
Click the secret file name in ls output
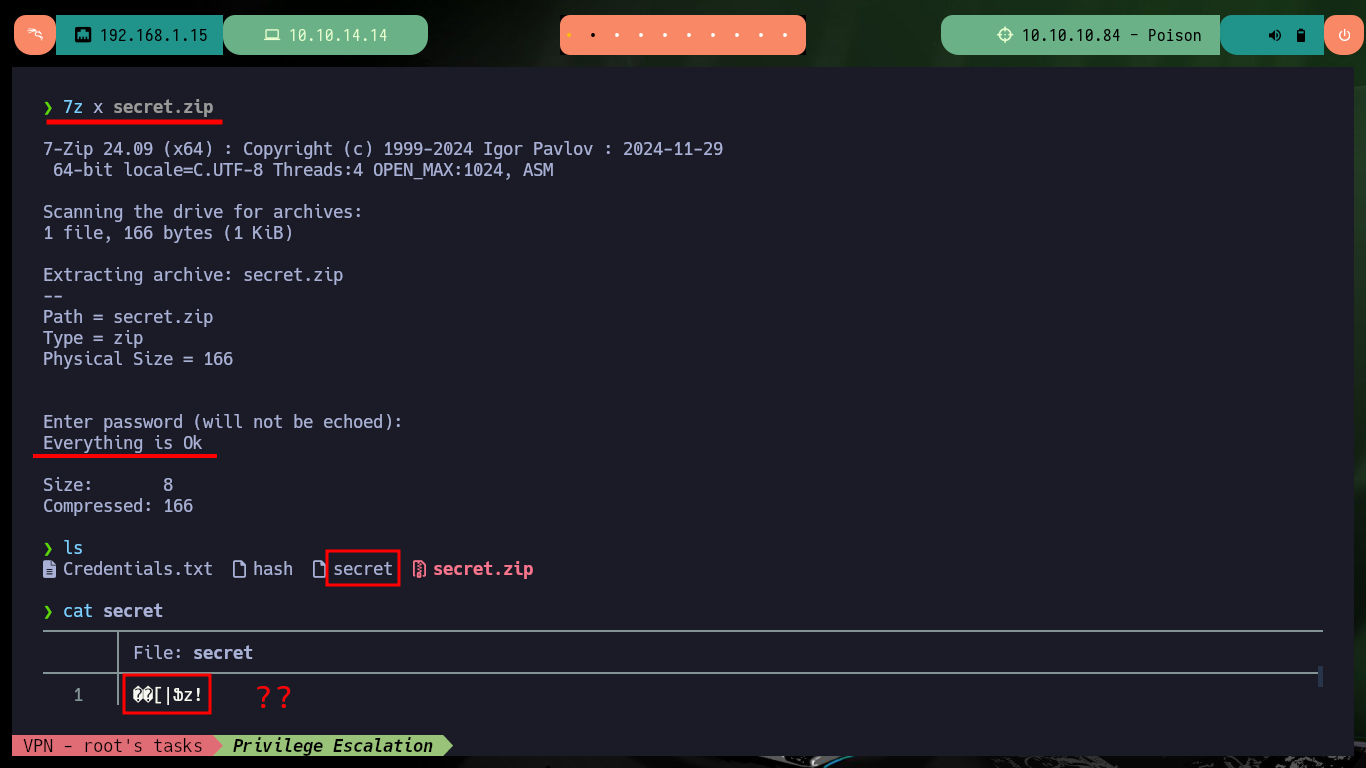(x=363, y=569)
